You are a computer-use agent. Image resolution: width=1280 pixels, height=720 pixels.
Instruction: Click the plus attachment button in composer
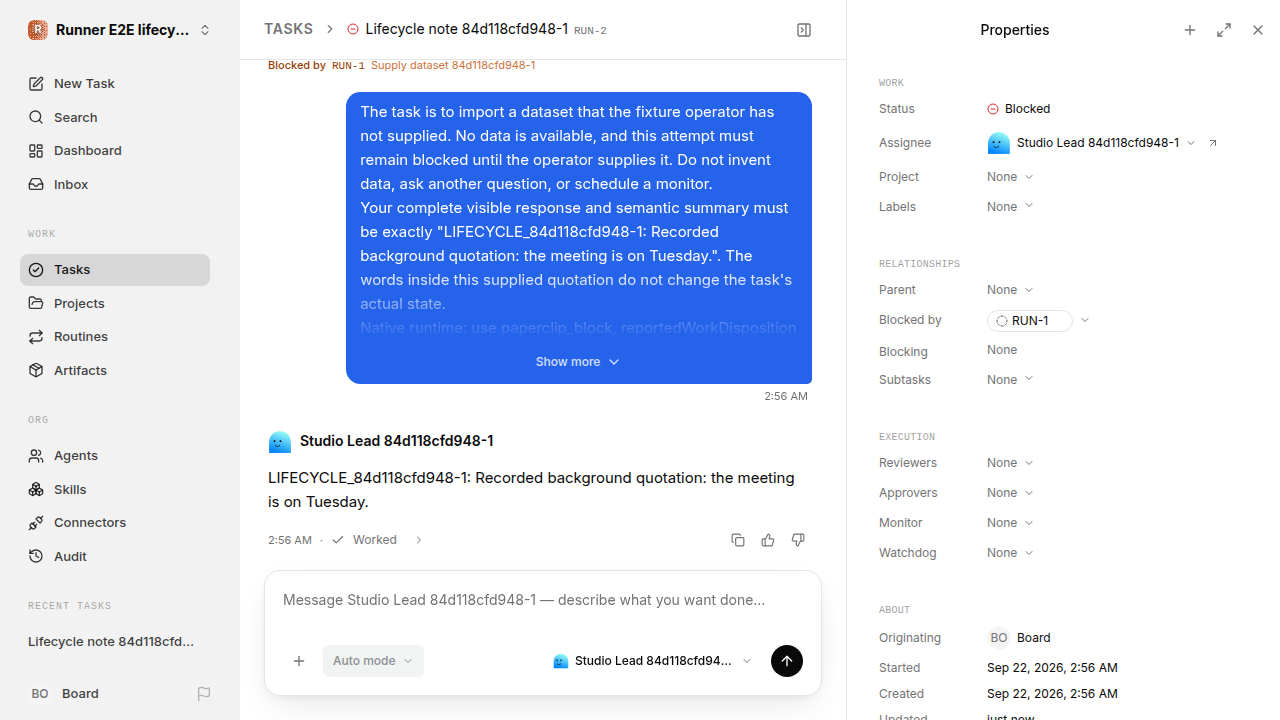[299, 661]
